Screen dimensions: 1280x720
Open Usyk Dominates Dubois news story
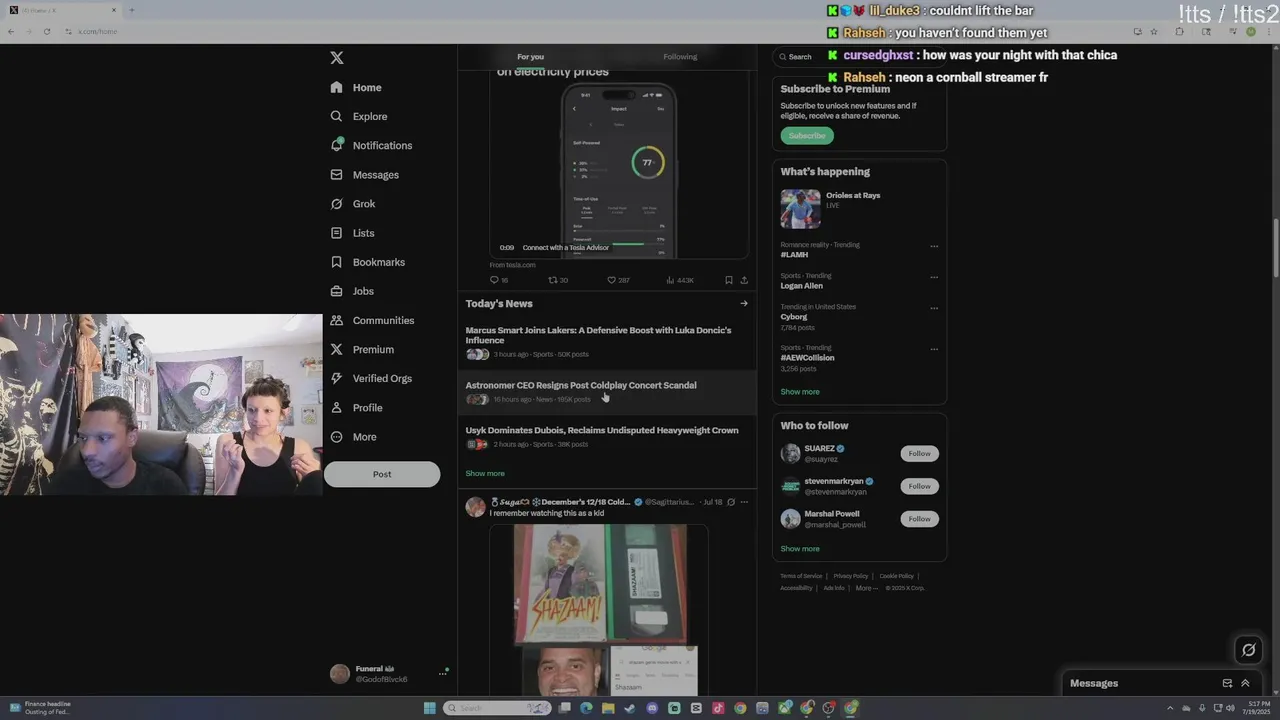(607, 437)
